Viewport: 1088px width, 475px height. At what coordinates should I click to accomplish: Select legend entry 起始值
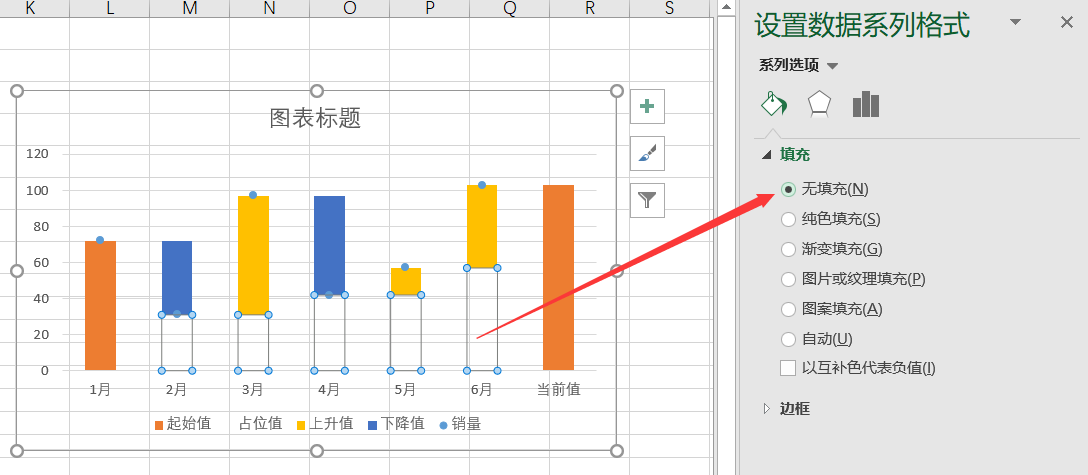coord(183,424)
